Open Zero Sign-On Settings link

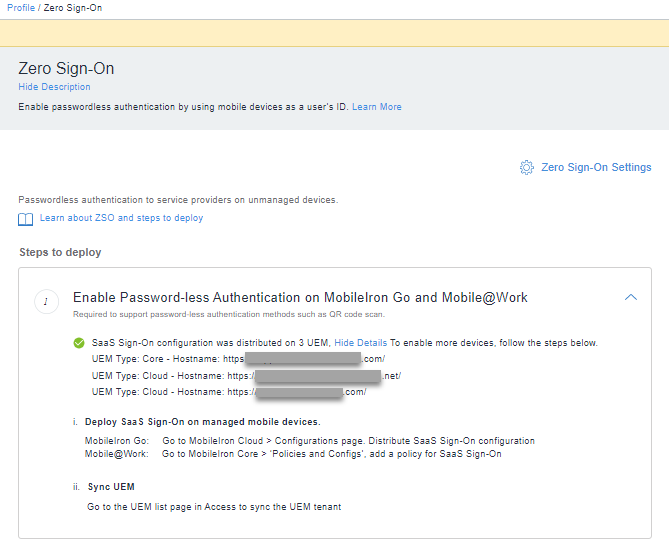click(596, 168)
